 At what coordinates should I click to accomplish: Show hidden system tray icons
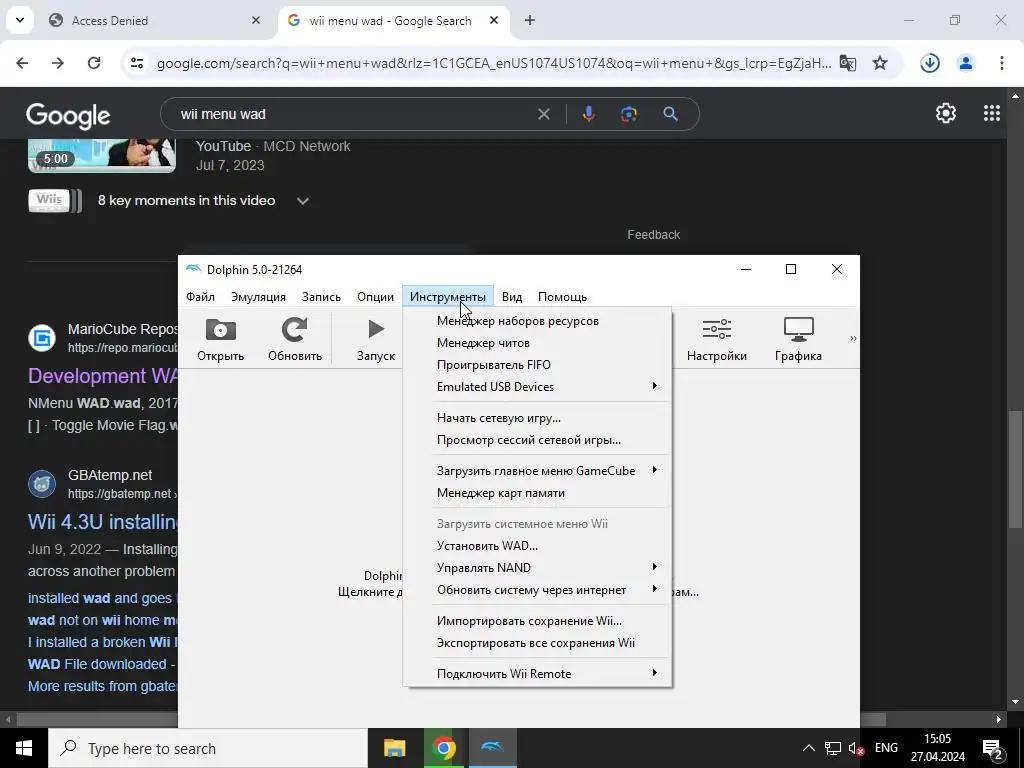coord(808,748)
